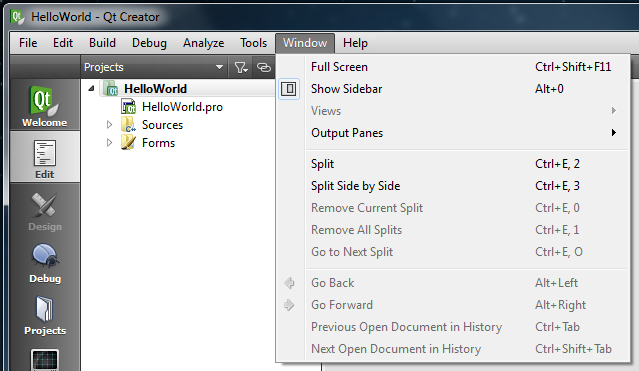Viewport: 639px width, 371px height.
Task: Select the Views menu entry
Action: pos(453,111)
